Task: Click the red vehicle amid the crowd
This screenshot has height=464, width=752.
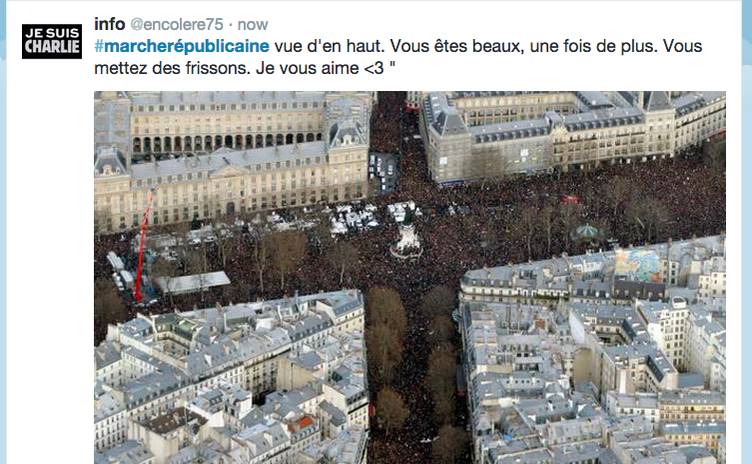Action: [x=570, y=200]
